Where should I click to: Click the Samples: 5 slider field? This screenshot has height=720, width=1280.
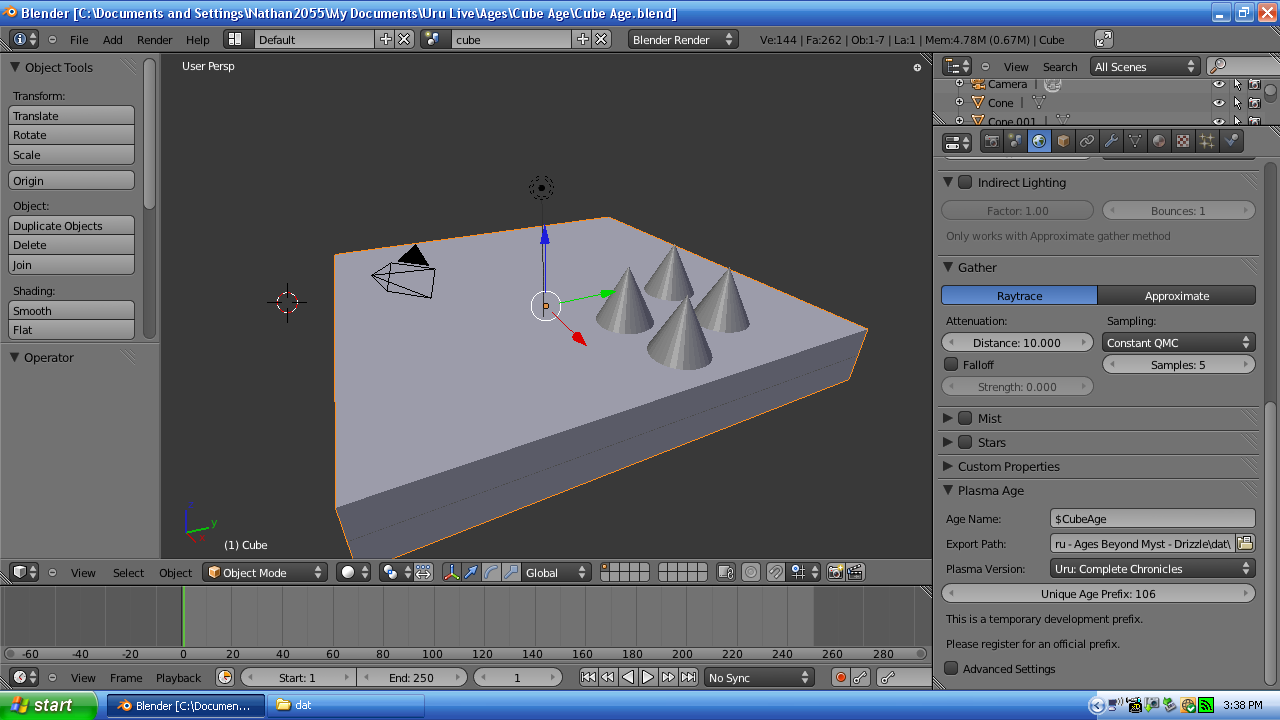1179,365
